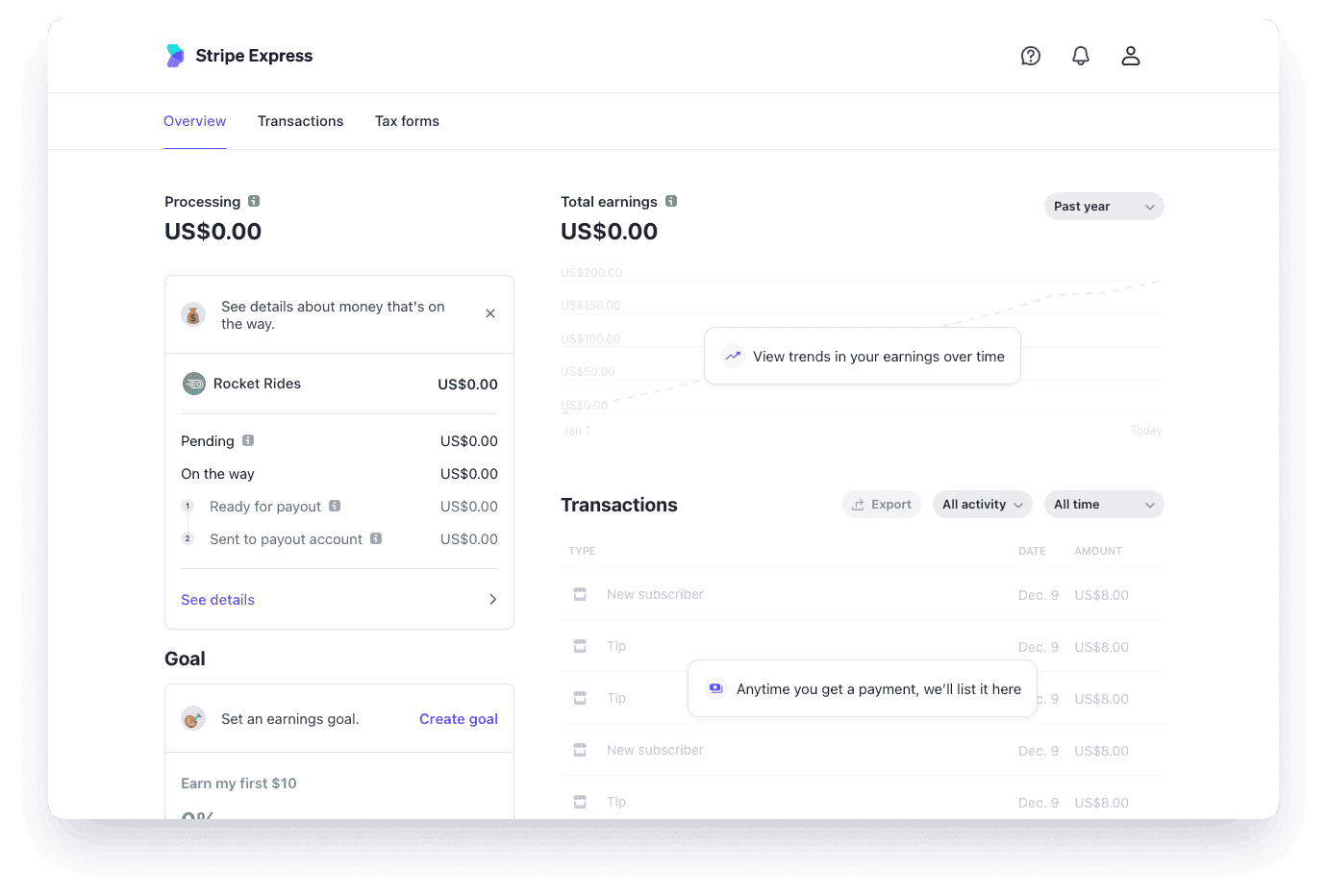Click the chevron arrow next to See details
Image resolution: width=1327 pixels, height=896 pixels.
click(492, 599)
